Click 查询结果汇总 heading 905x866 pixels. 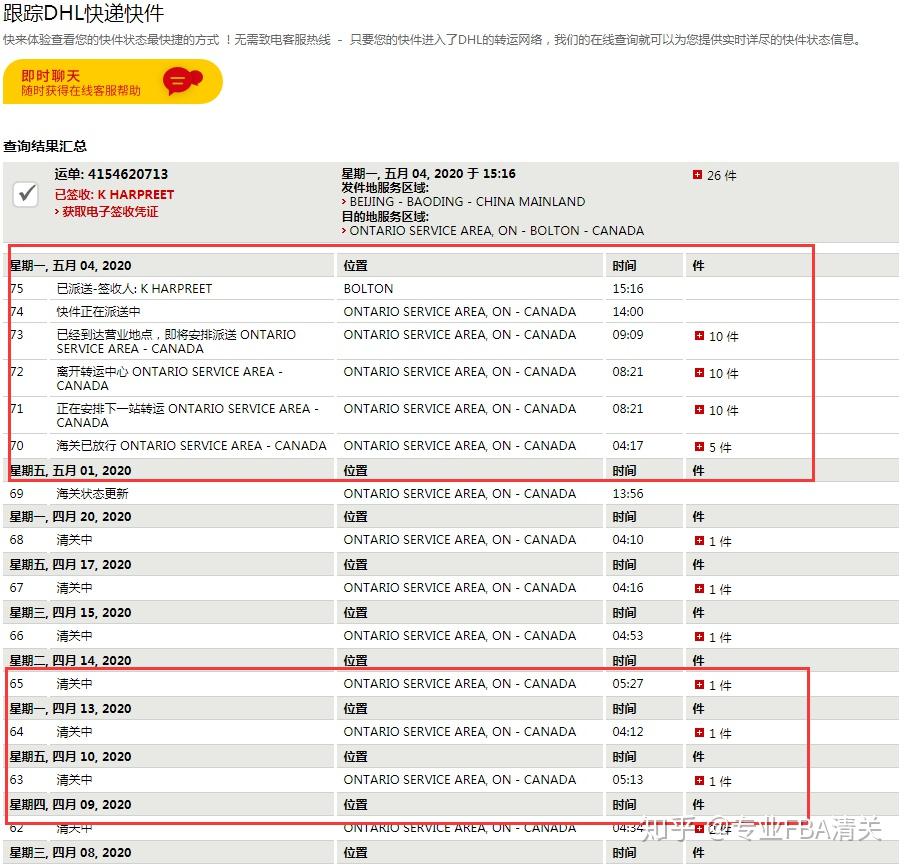click(45, 146)
